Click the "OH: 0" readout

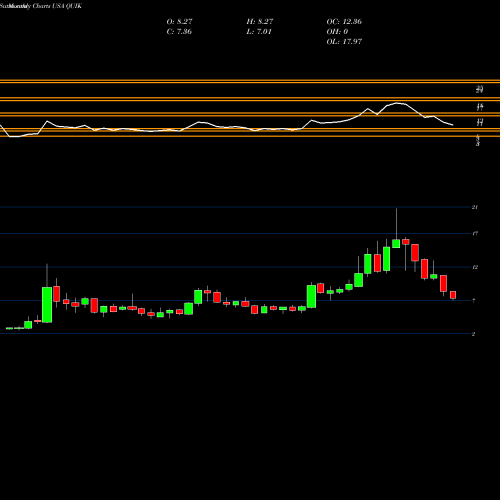pyautogui.click(x=337, y=32)
